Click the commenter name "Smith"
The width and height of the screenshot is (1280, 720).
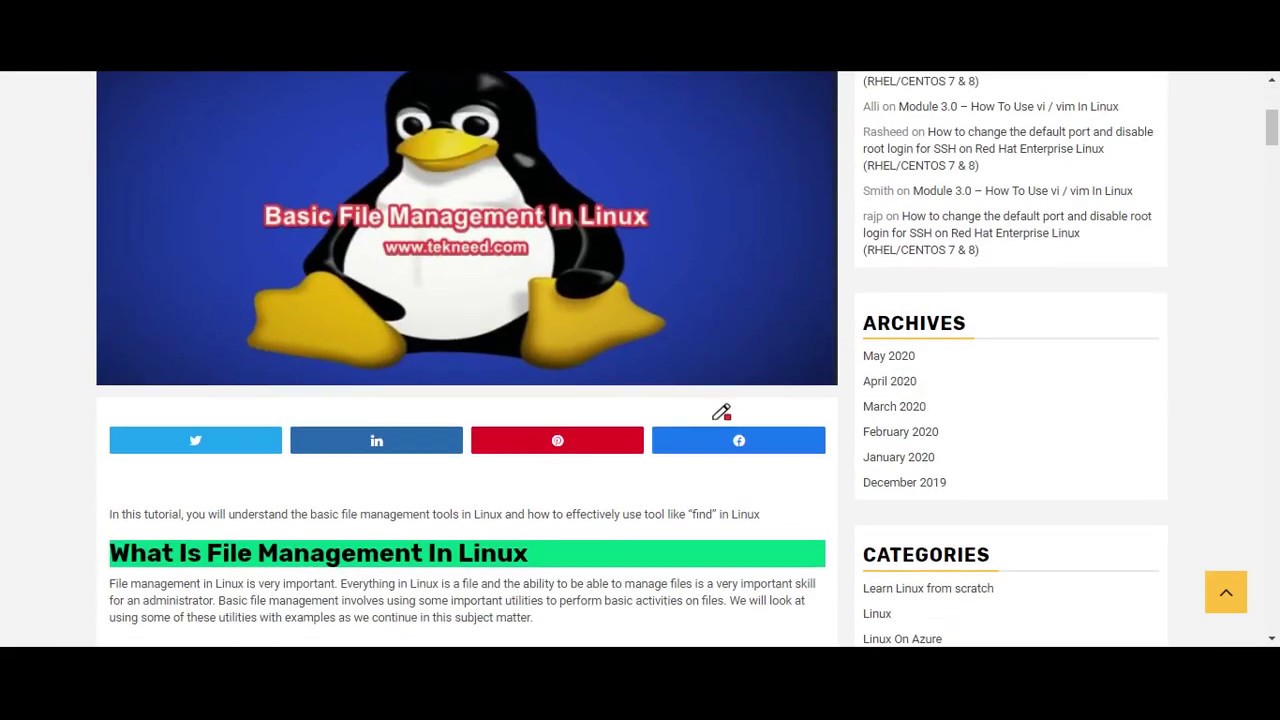[x=878, y=191]
